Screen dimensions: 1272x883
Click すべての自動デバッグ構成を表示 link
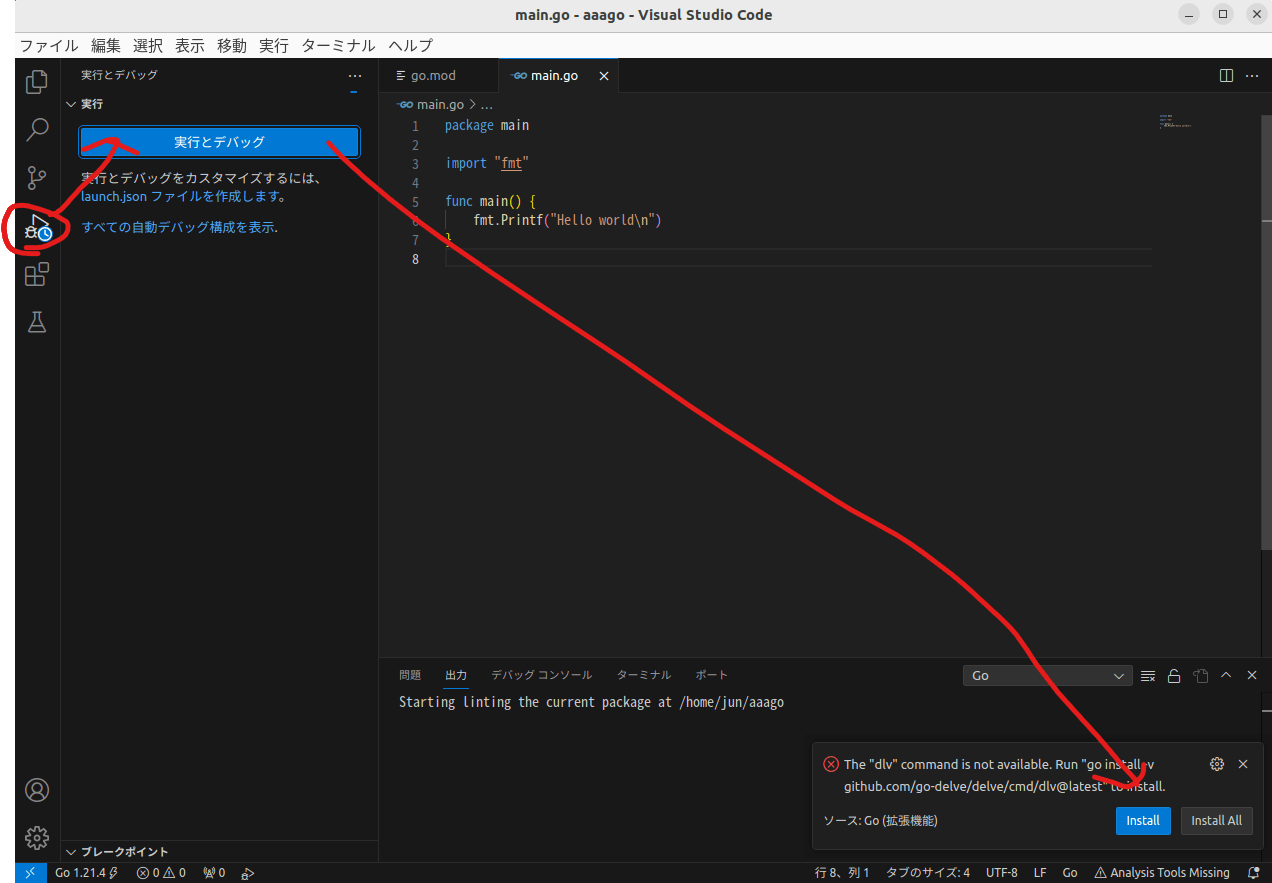point(178,227)
